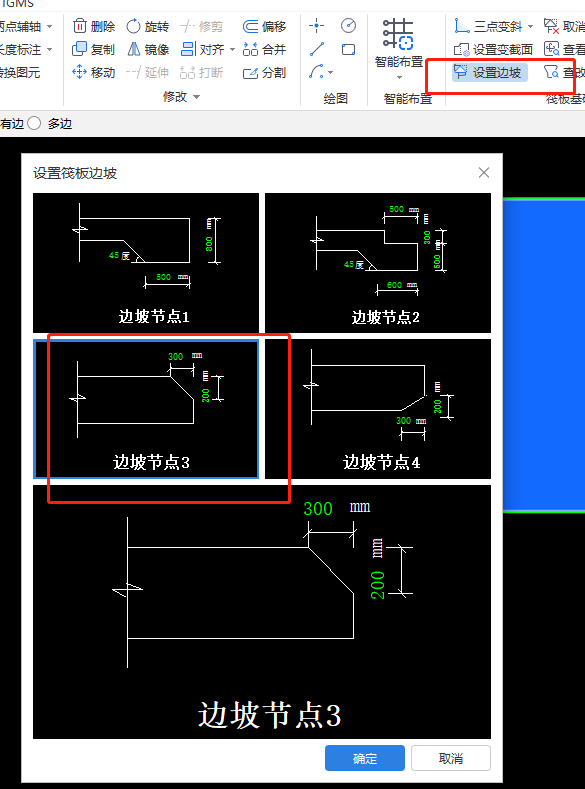Click Set side slope (设置边坡)
Screen dimensions: 585x789
pos(489,72)
